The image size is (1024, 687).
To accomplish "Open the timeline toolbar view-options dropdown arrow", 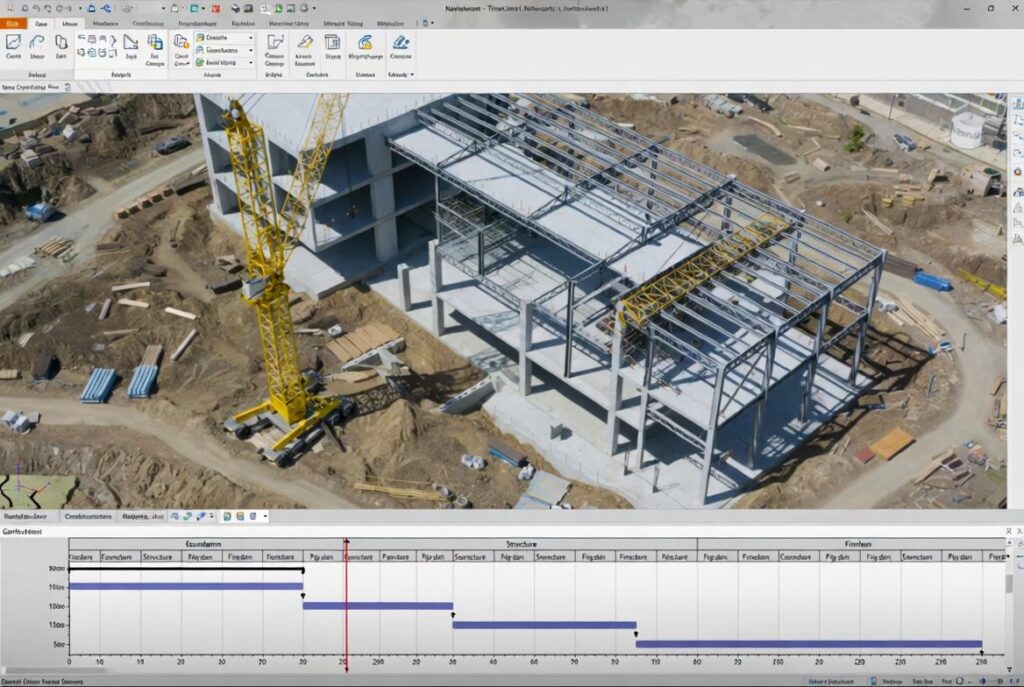I will coord(265,516).
